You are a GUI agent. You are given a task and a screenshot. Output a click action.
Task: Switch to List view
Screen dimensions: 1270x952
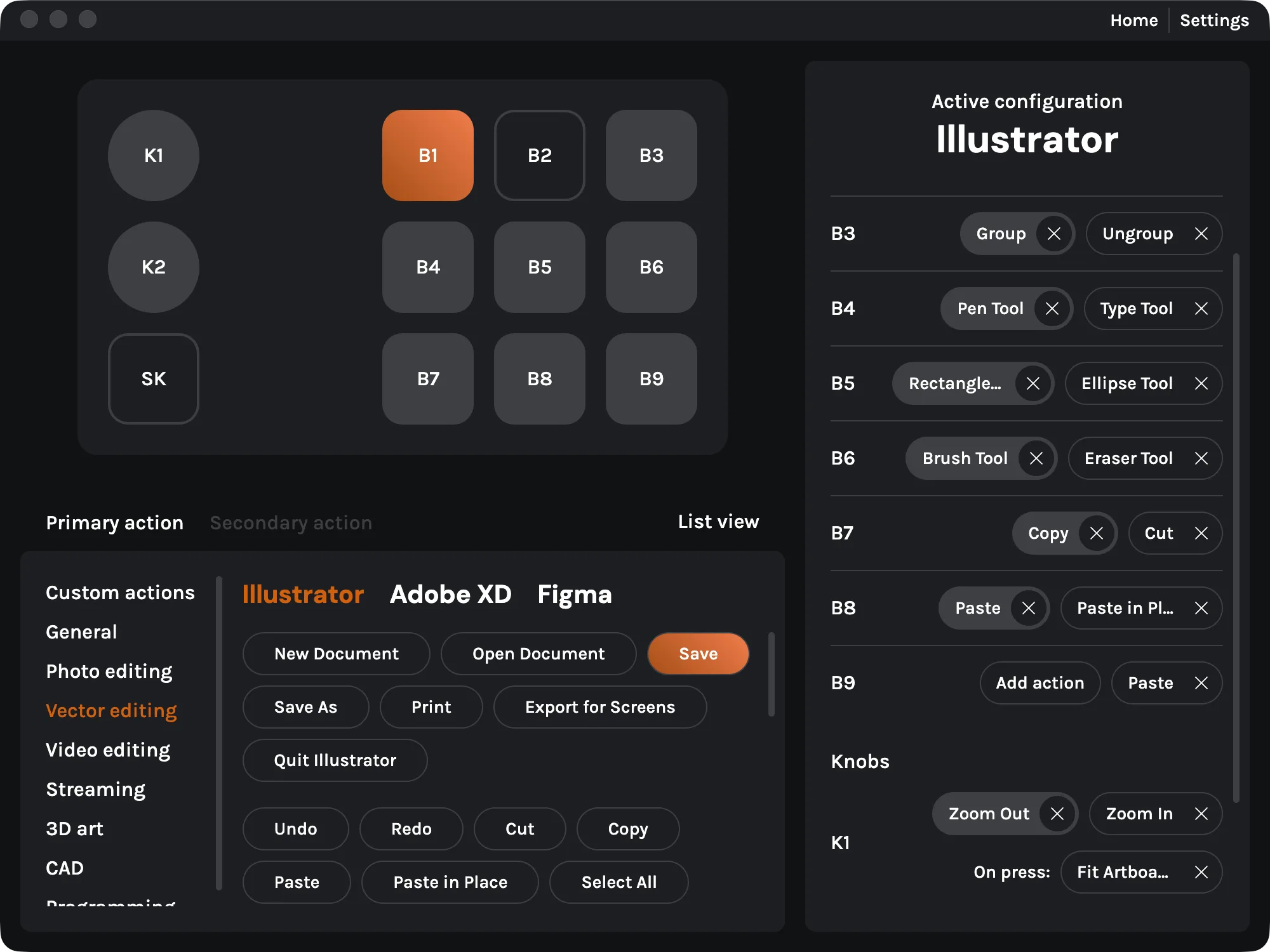click(x=718, y=522)
